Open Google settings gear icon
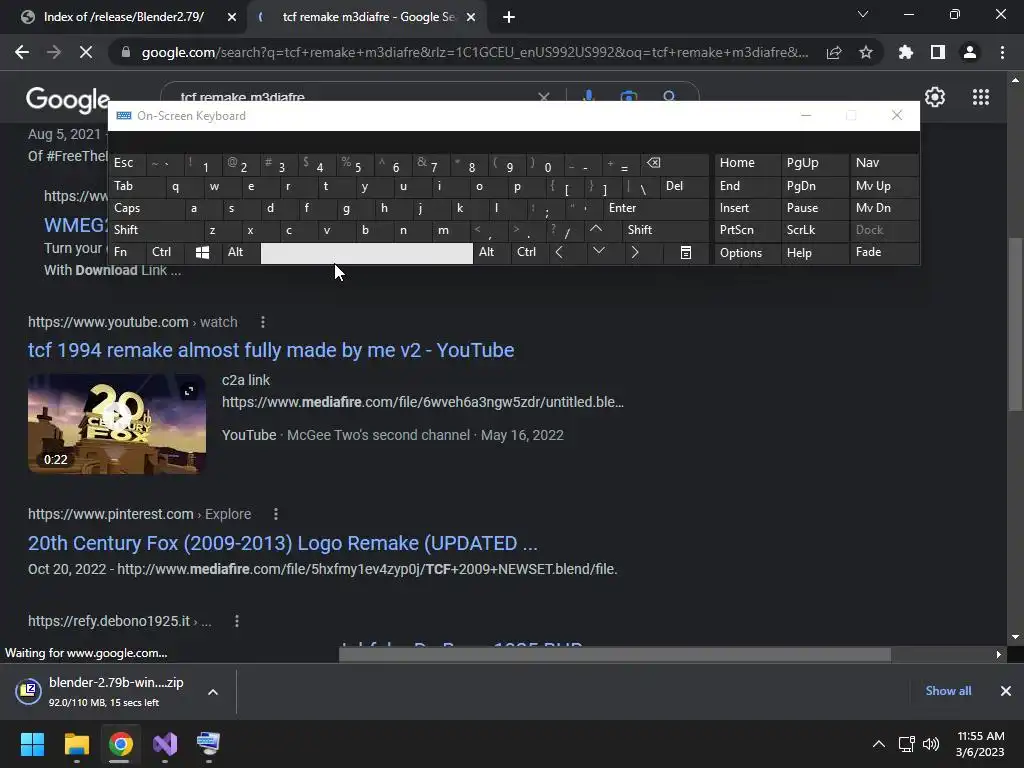The image size is (1024, 768). (935, 97)
